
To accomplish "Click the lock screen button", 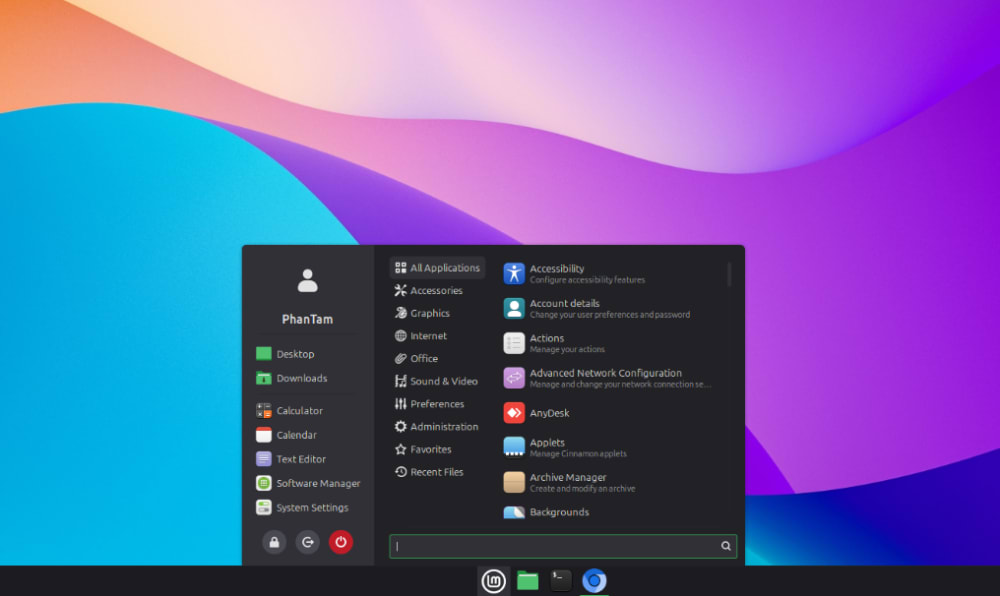I will click(x=274, y=542).
